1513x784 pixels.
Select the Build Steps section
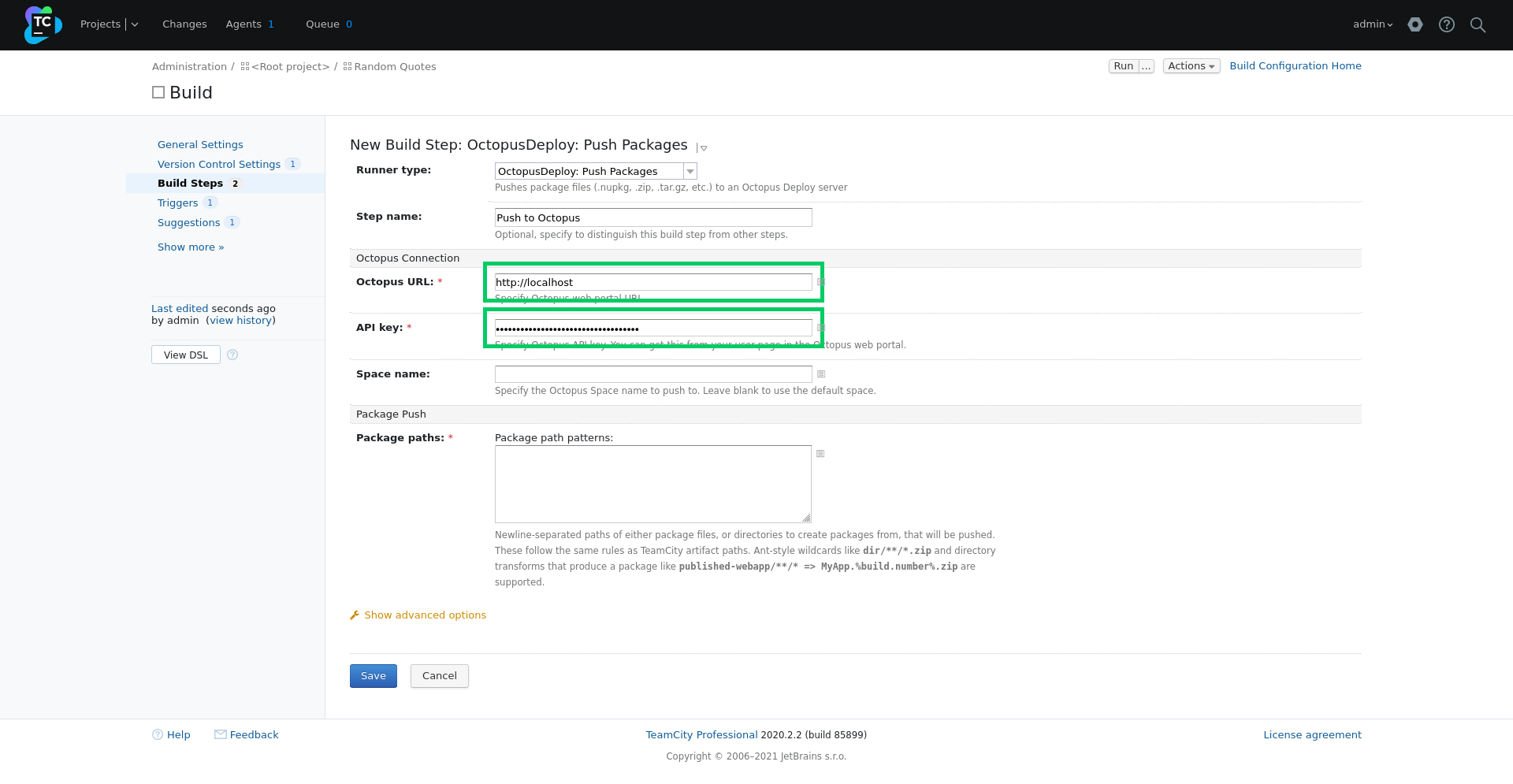[190, 184]
